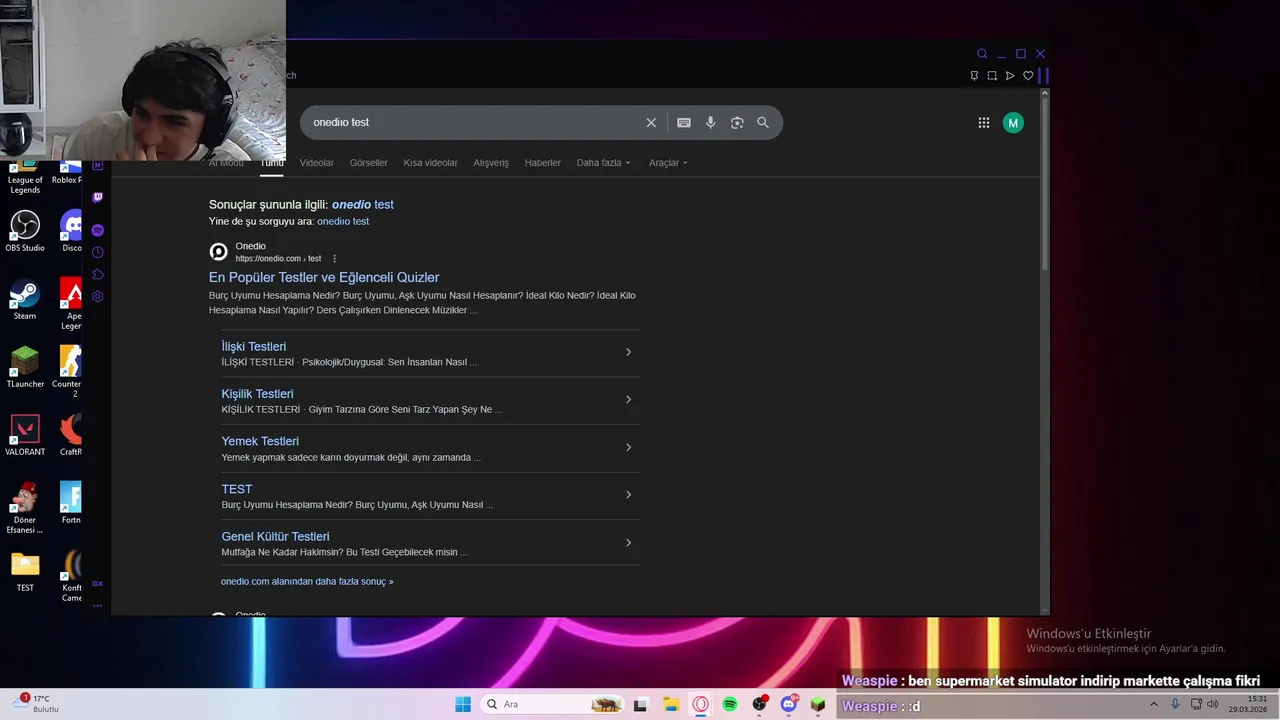Image resolution: width=1280 pixels, height=720 pixels.
Task: Launch Steam desktop shortcut
Action: 25,299
